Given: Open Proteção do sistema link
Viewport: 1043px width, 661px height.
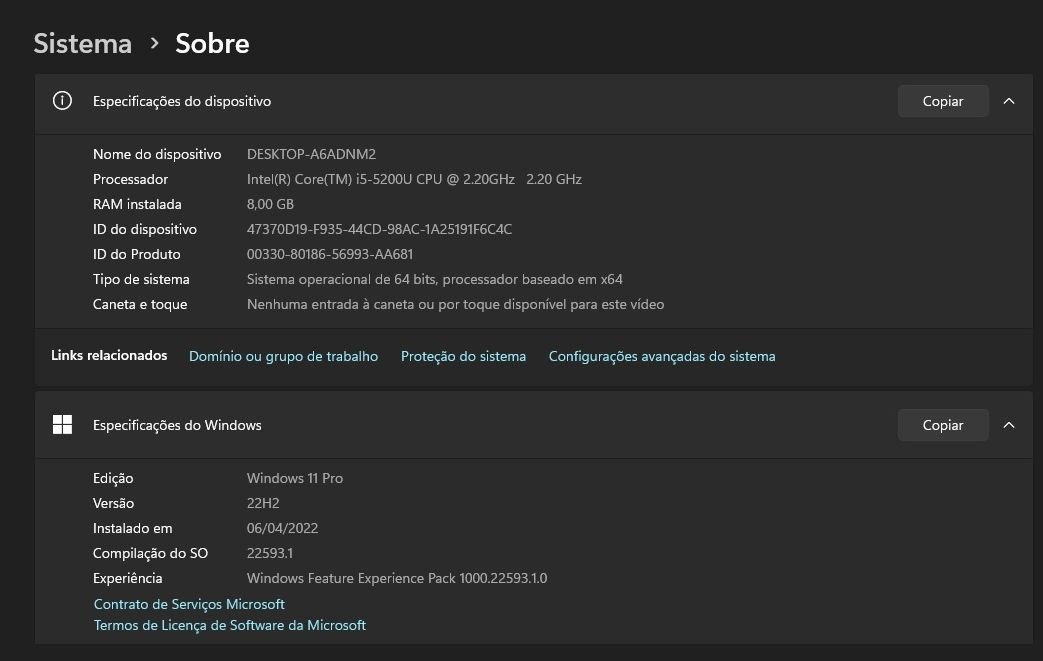Looking at the screenshot, I should click(463, 356).
